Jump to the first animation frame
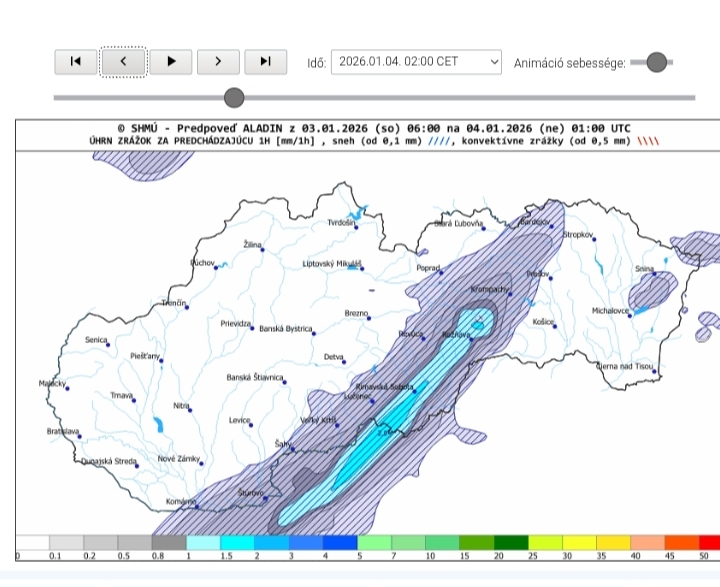This screenshot has height=587, width=720. coord(75,61)
